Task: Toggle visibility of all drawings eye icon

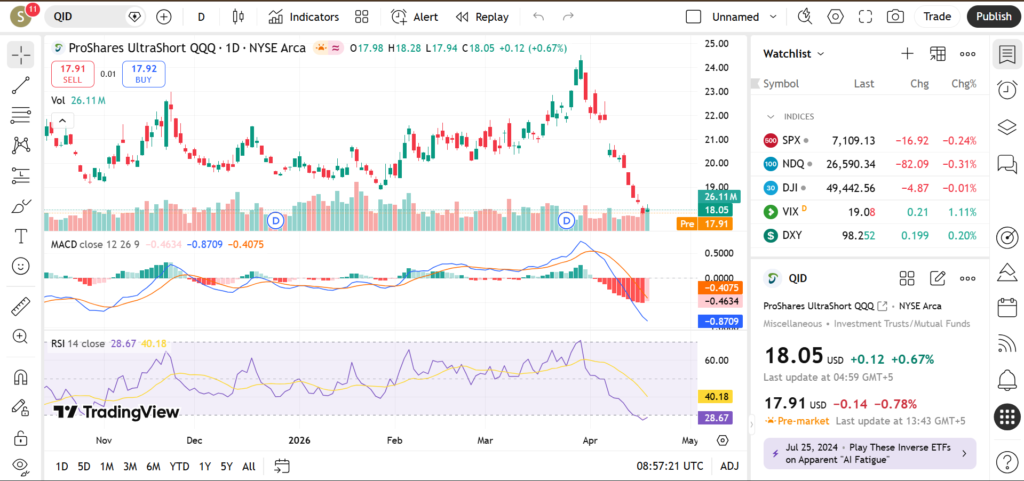Action: pos(20,466)
